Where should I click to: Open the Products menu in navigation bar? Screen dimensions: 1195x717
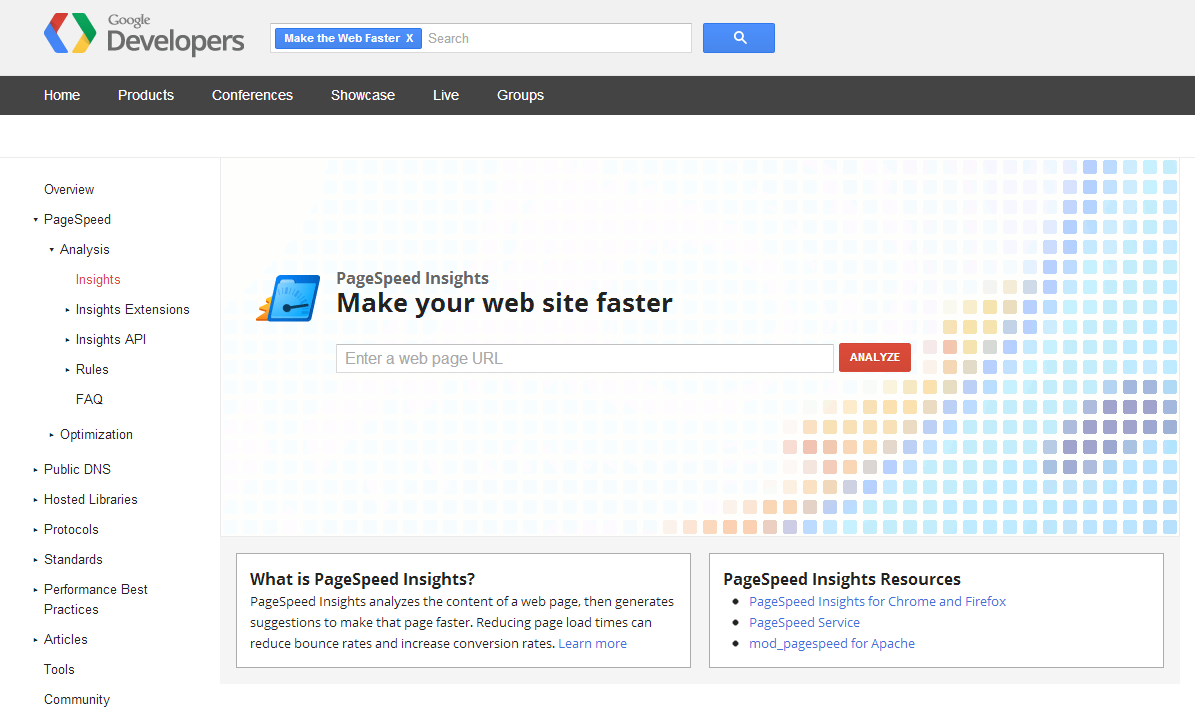click(146, 95)
